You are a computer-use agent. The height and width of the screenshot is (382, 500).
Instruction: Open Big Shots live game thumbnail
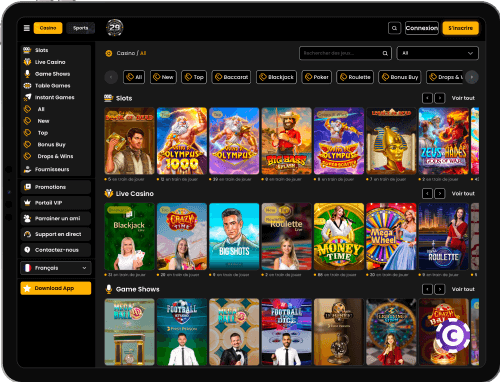(x=234, y=236)
